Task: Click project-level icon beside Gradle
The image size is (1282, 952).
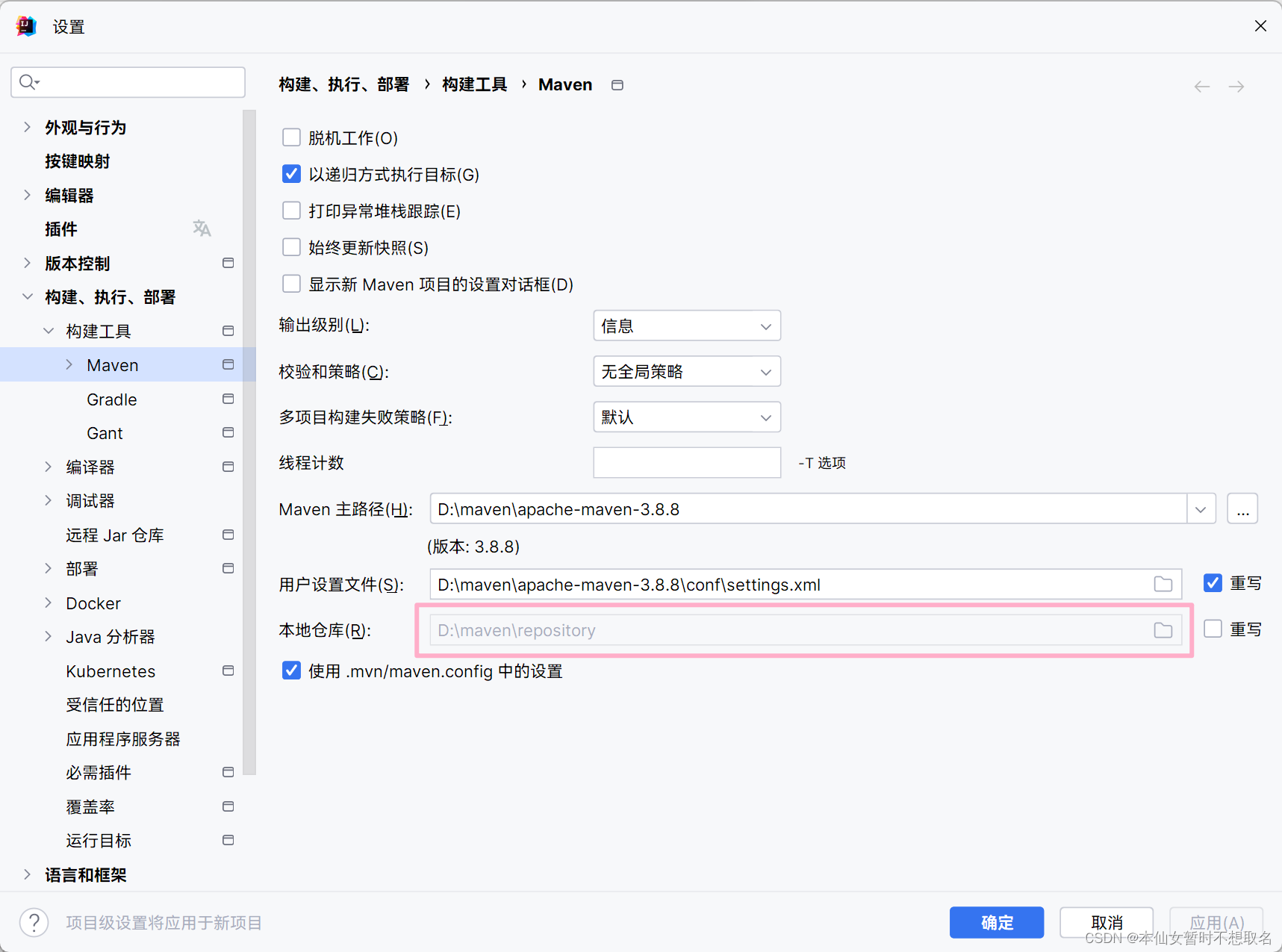Action: coord(228,399)
